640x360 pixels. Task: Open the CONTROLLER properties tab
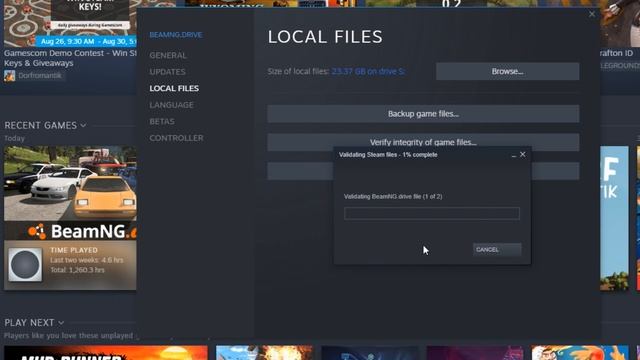tap(176, 138)
